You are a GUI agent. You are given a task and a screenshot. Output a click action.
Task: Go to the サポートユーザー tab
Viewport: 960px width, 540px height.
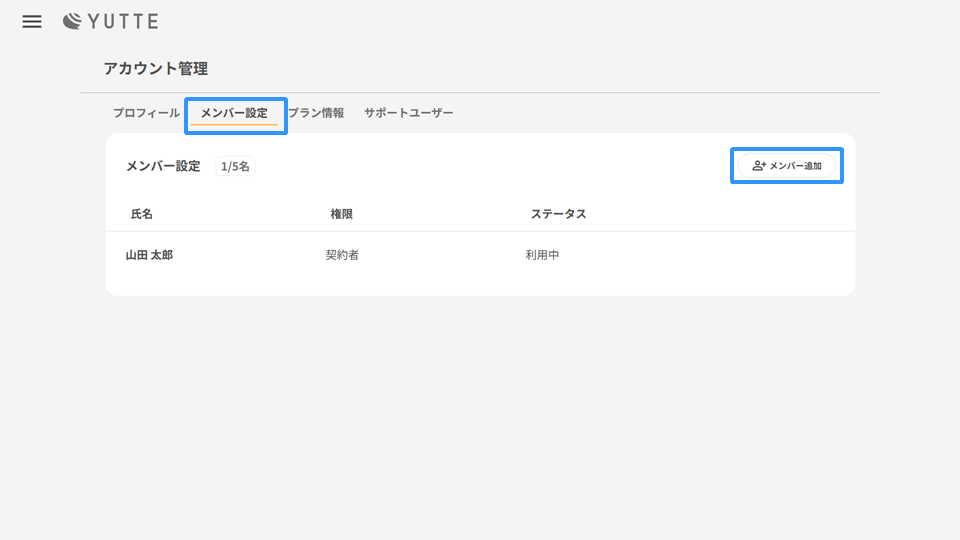click(408, 113)
